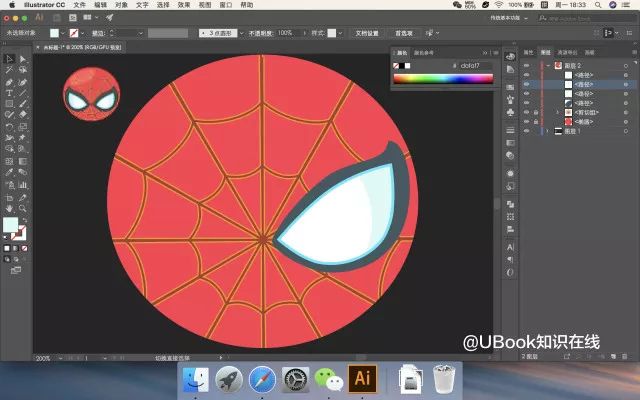This screenshot has height=400, width=640.
Task: Click the hex color value field
Action: [475, 65]
